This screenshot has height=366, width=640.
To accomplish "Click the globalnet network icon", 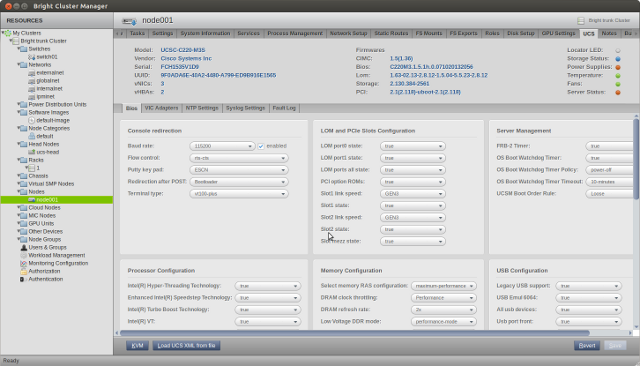I will (x=31, y=81).
